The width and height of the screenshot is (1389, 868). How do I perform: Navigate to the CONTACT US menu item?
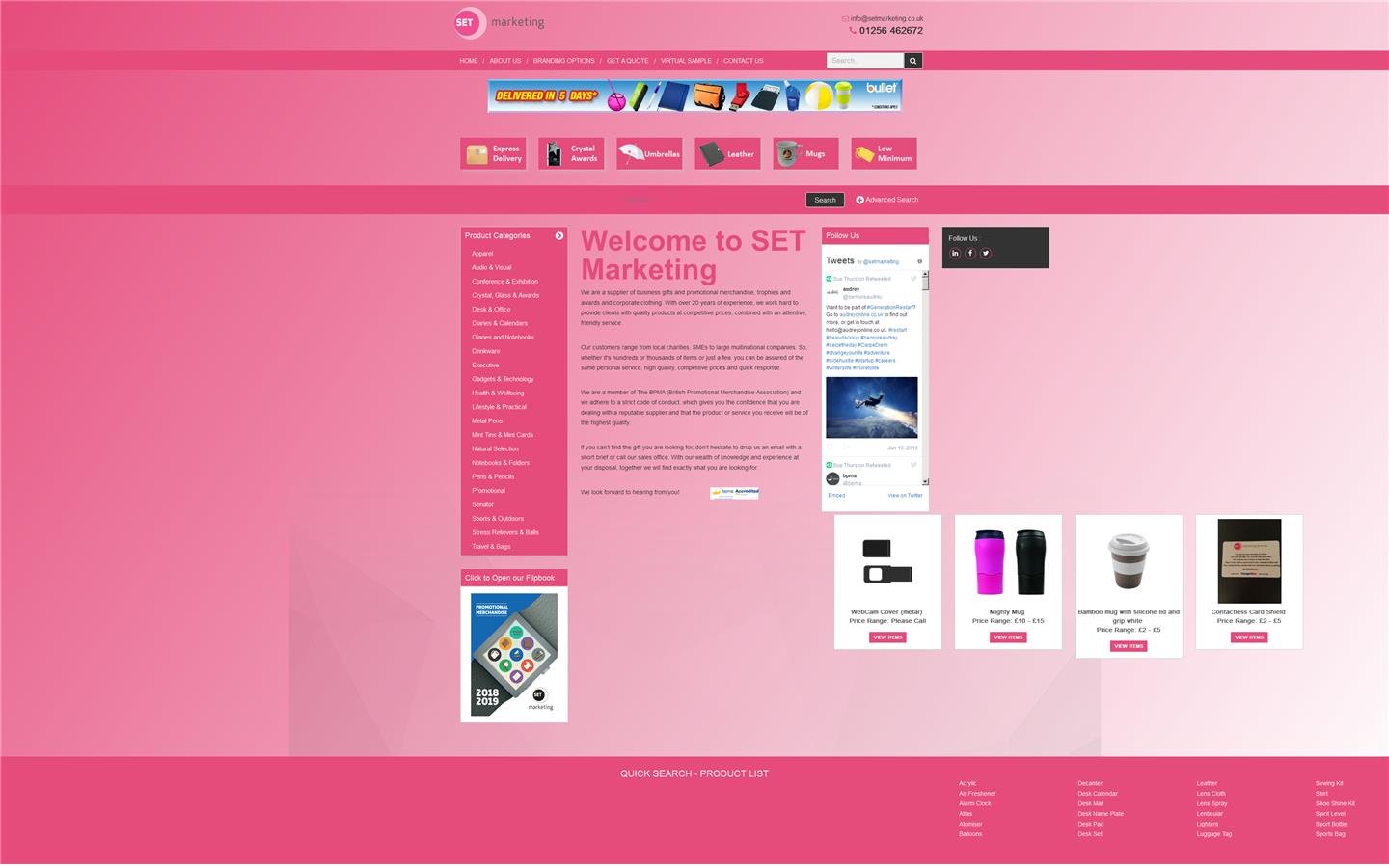(743, 60)
